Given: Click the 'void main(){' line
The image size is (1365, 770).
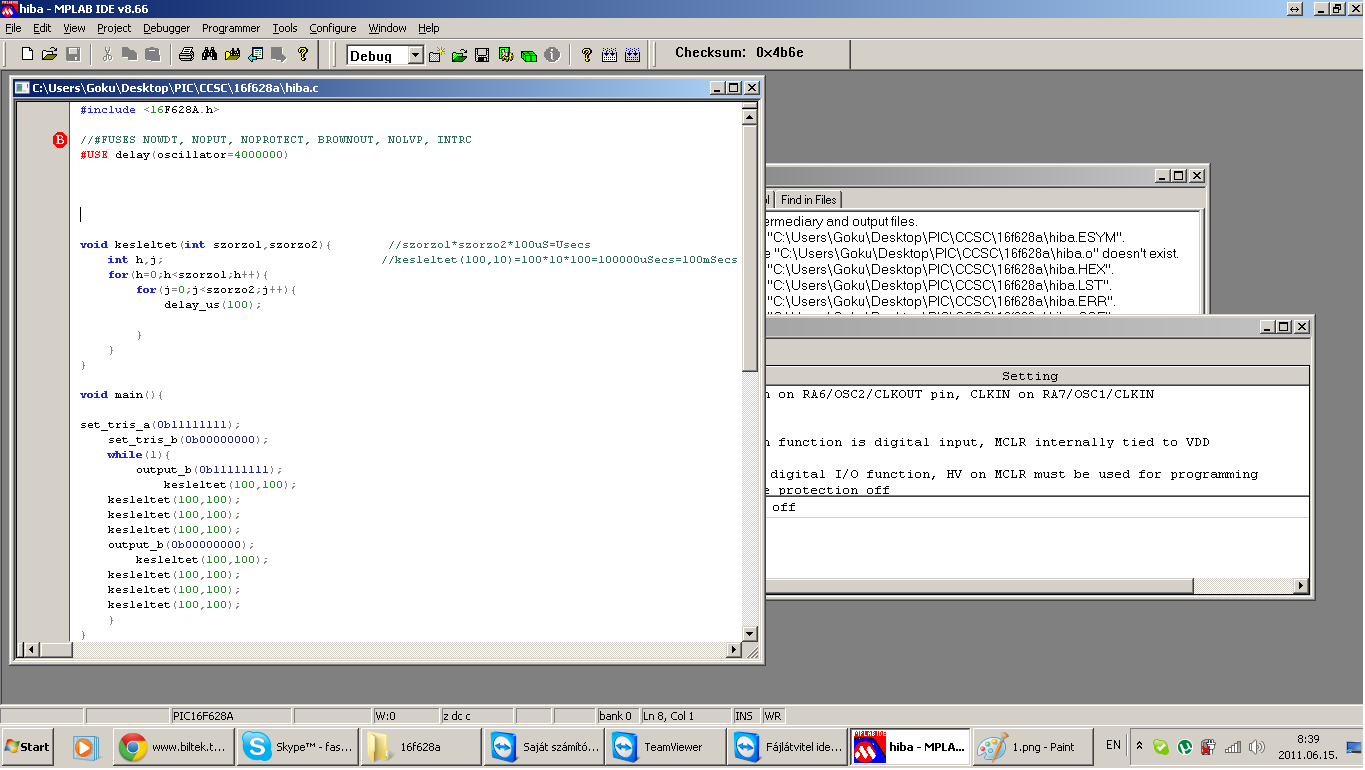Looking at the screenshot, I should [121, 395].
